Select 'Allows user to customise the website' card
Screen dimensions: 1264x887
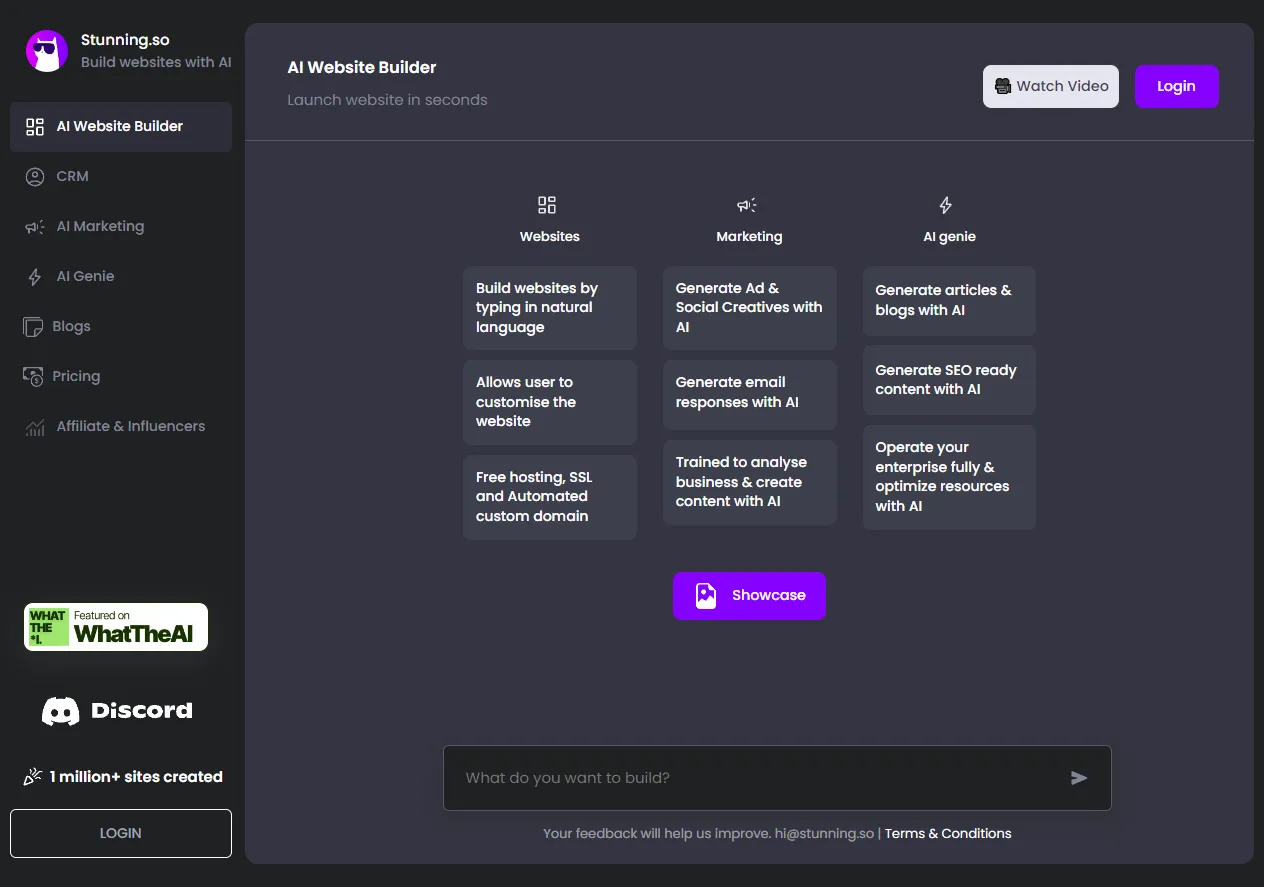[550, 402]
